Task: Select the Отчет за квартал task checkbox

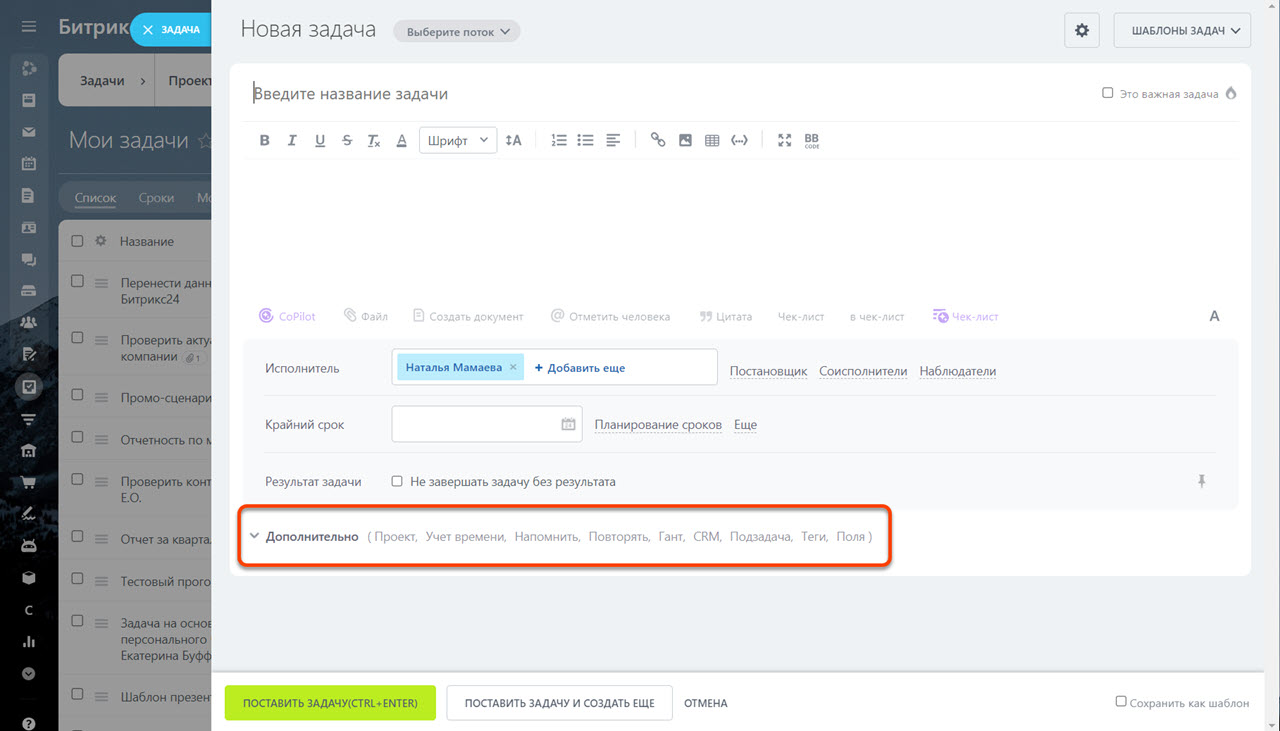Action: click(x=77, y=538)
